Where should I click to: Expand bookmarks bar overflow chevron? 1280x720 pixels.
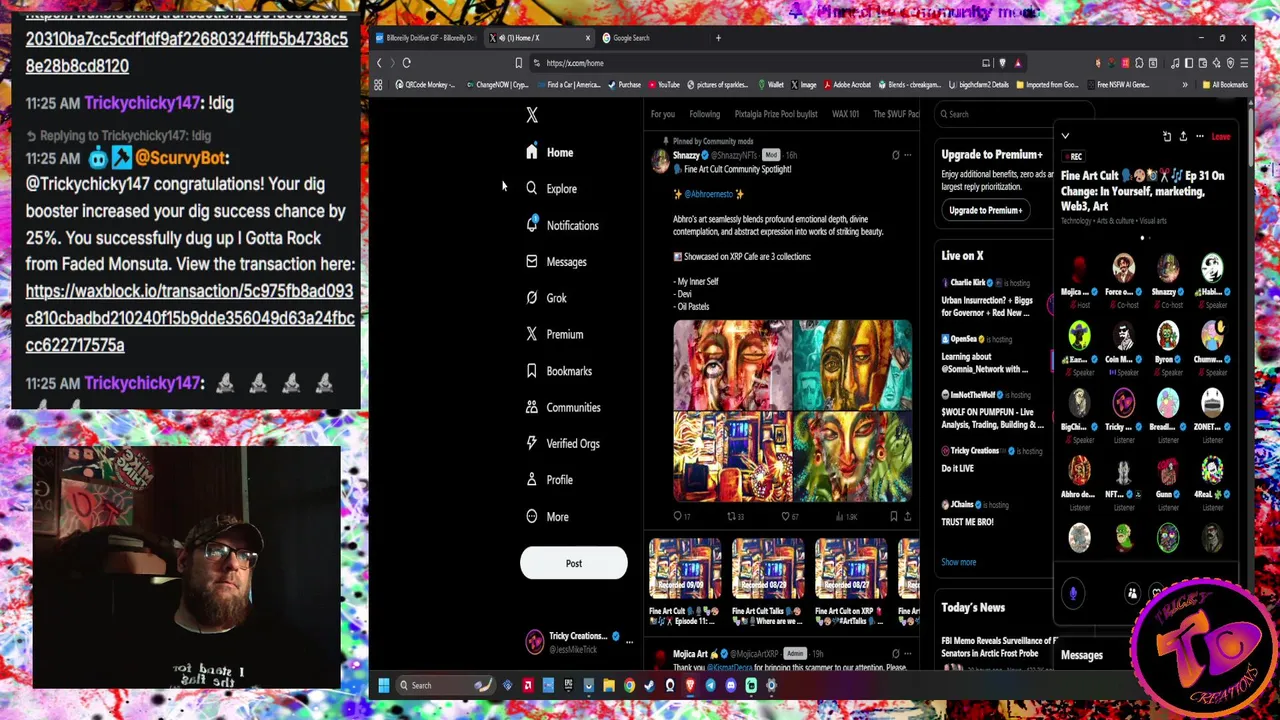pyautogui.click(x=1185, y=85)
